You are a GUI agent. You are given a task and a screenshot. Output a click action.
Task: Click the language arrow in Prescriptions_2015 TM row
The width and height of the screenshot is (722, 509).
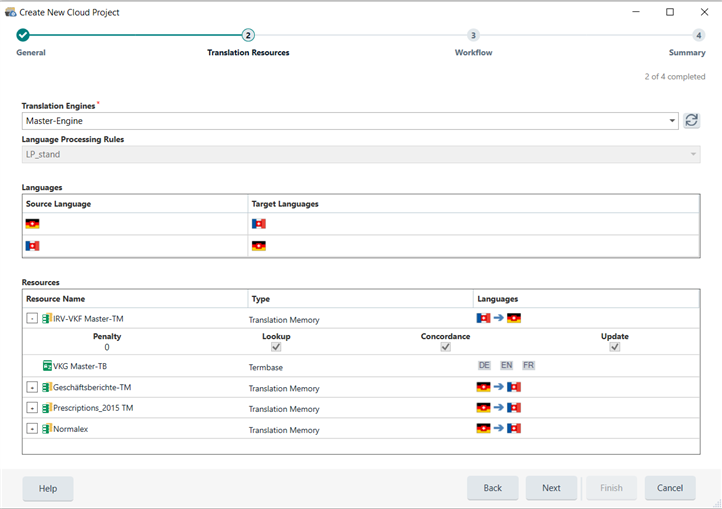pos(499,408)
